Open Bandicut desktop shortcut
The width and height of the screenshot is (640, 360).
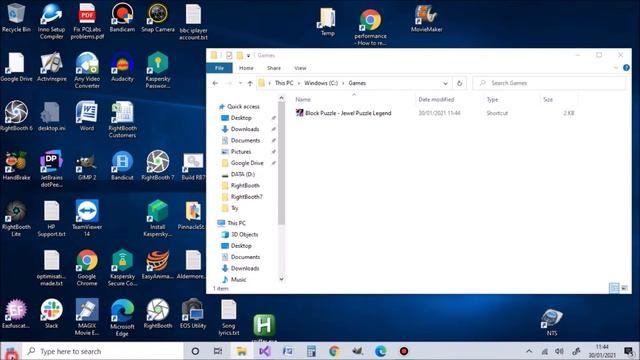[122, 165]
